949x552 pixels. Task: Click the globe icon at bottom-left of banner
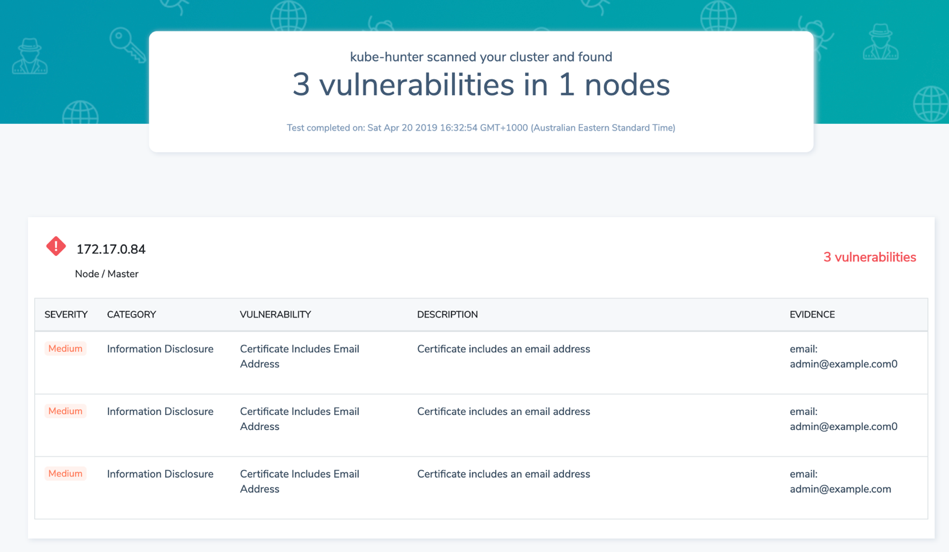[x=80, y=112]
